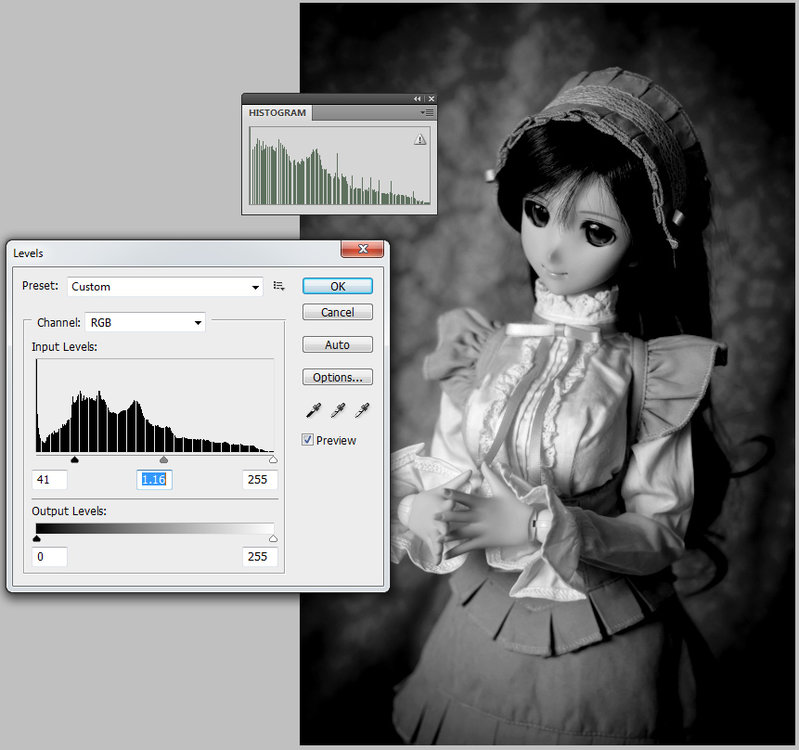The image size is (799, 750).
Task: Open the Histogram panel flyout menu
Action: point(426,113)
